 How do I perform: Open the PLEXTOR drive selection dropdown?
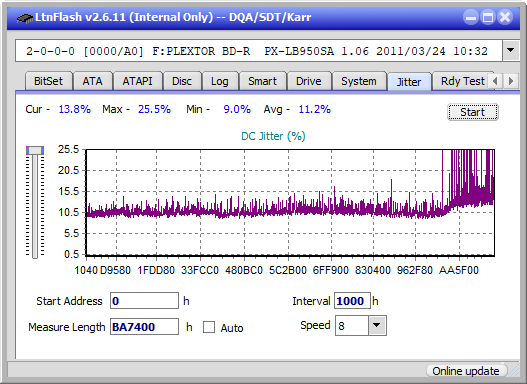pos(511,51)
